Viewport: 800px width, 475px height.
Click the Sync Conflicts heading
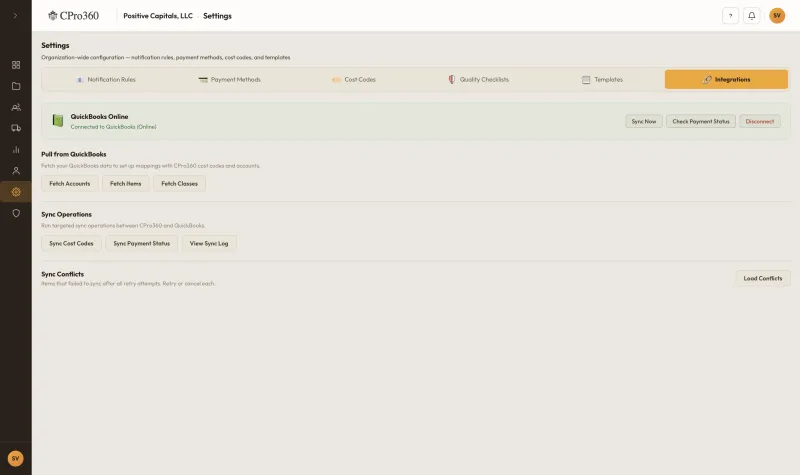[63, 274]
